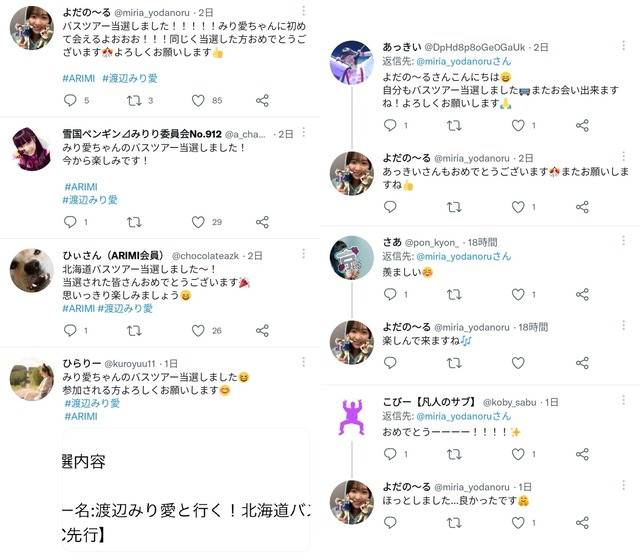The width and height of the screenshot is (640, 558).
Task: Open the #ARIMI hashtag in the first tweet
Action: [x=78, y=78]
